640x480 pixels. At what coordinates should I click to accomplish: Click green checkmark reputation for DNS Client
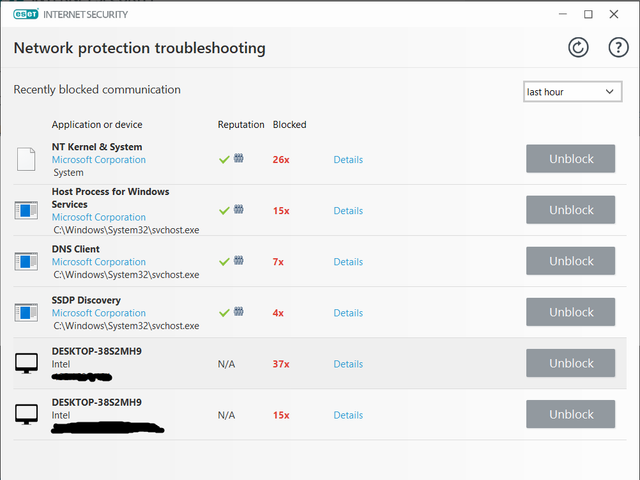coord(224,261)
